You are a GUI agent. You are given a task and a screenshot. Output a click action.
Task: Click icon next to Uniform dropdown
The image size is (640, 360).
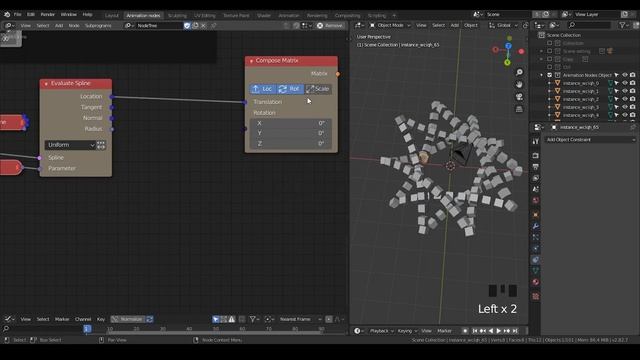tap(101, 145)
